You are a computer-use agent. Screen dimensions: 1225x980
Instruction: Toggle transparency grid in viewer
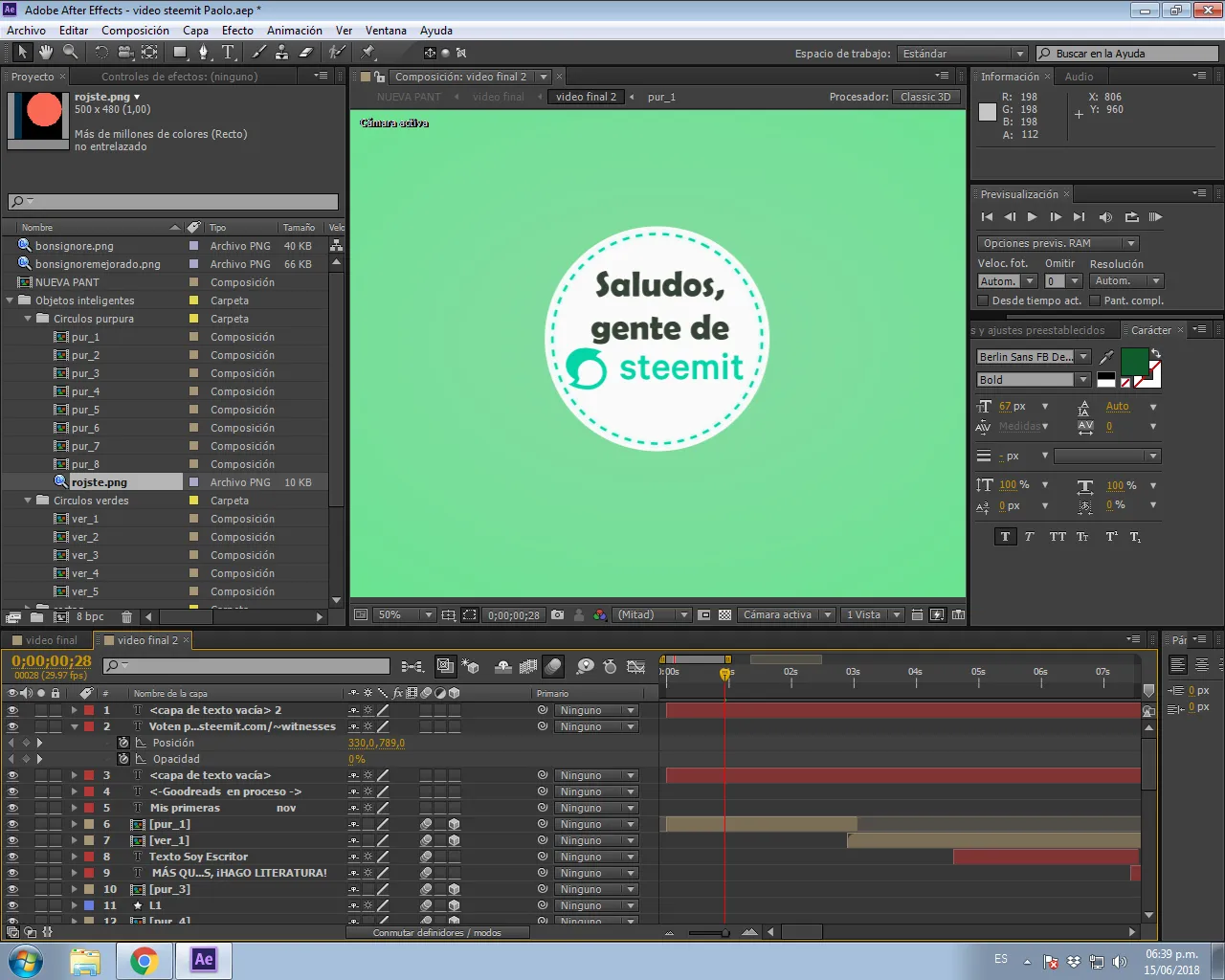(724, 614)
